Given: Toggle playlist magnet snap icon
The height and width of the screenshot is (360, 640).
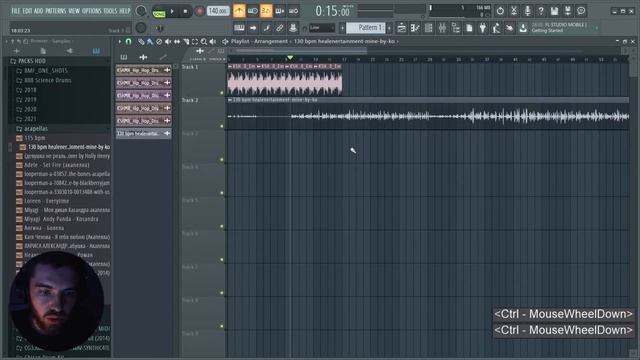Looking at the screenshot, I should [x=129, y=41].
